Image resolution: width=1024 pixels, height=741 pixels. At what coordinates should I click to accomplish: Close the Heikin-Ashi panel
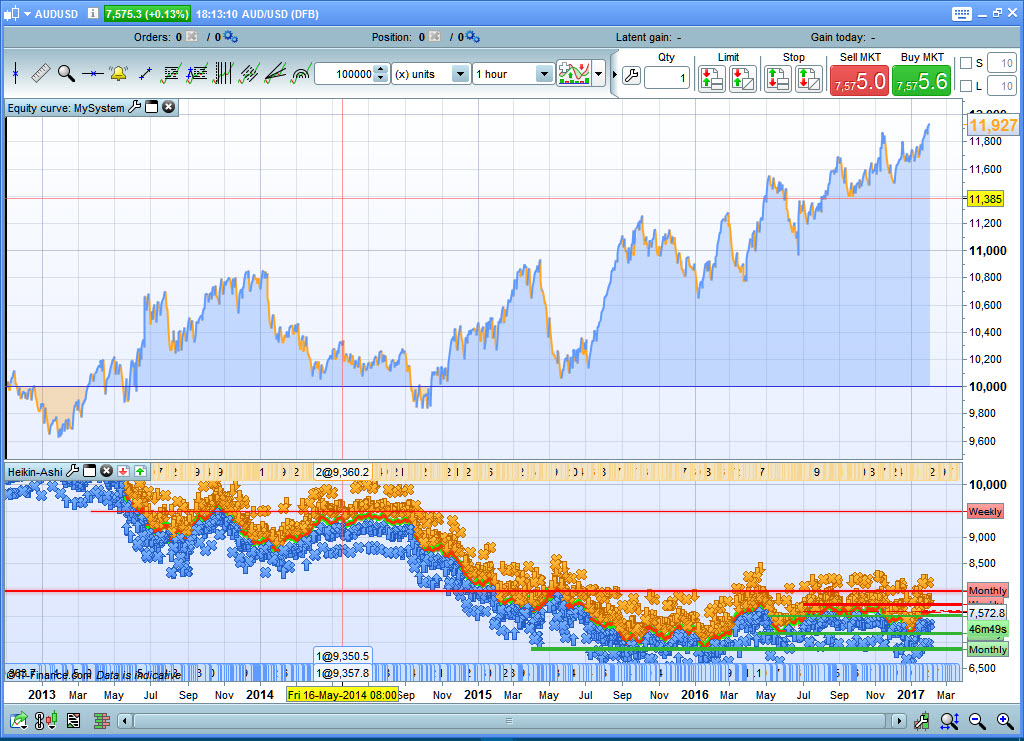(106, 470)
